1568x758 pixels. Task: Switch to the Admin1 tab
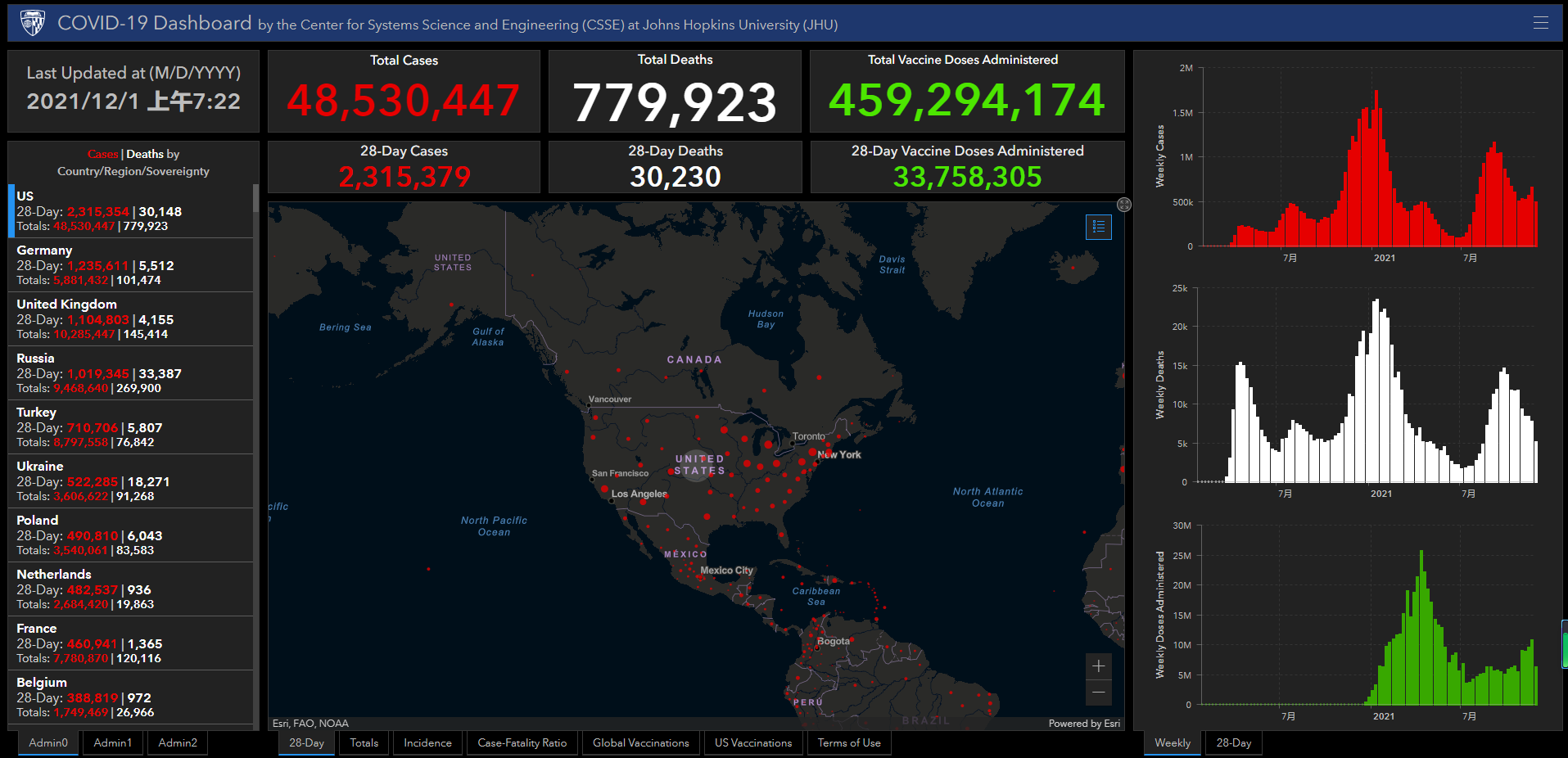(x=112, y=743)
